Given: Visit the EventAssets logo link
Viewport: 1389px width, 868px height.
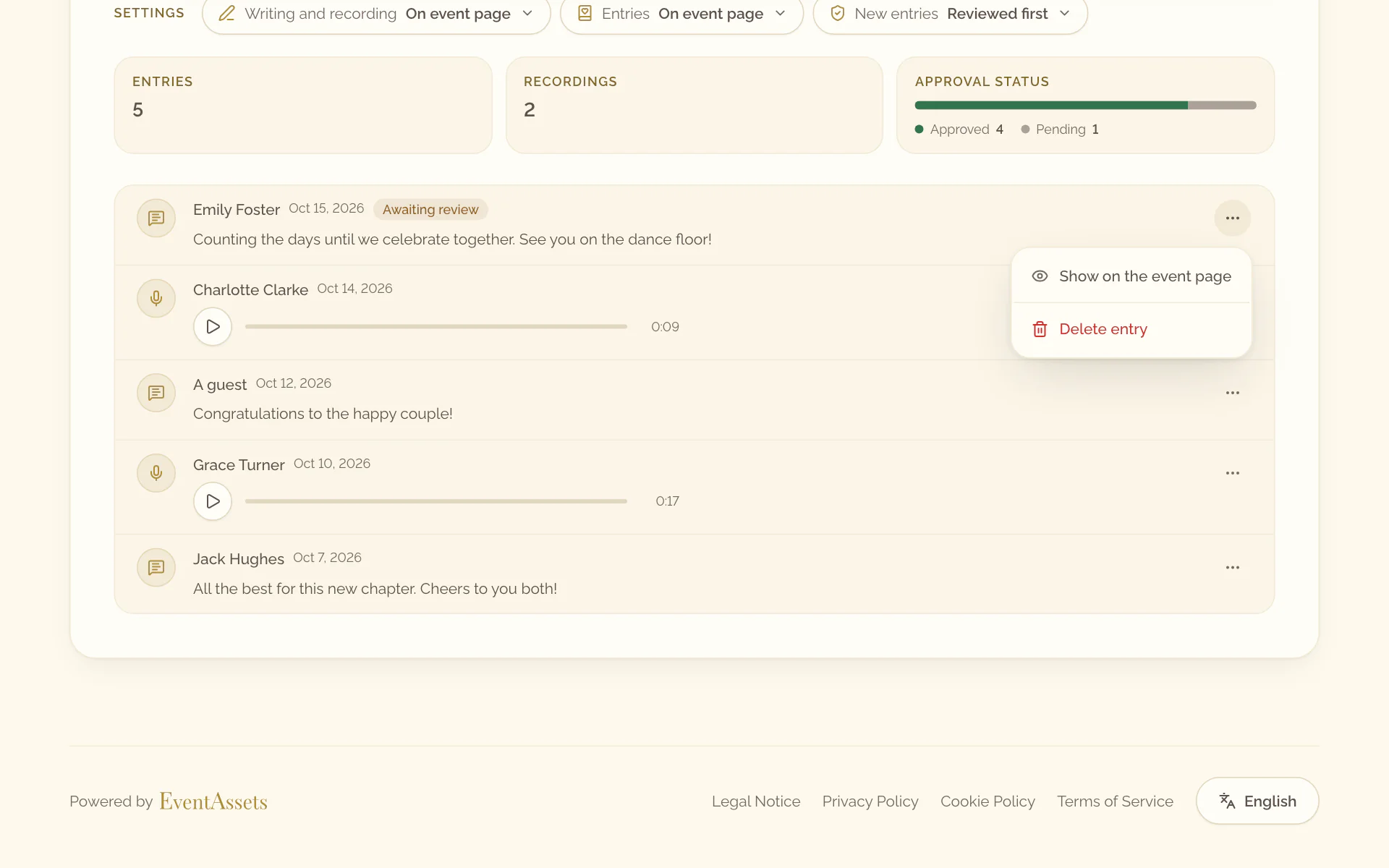Looking at the screenshot, I should [213, 801].
